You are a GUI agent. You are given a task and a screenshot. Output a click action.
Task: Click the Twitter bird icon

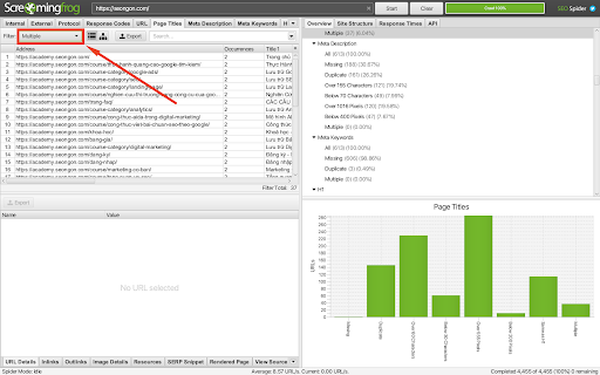[593, 8]
